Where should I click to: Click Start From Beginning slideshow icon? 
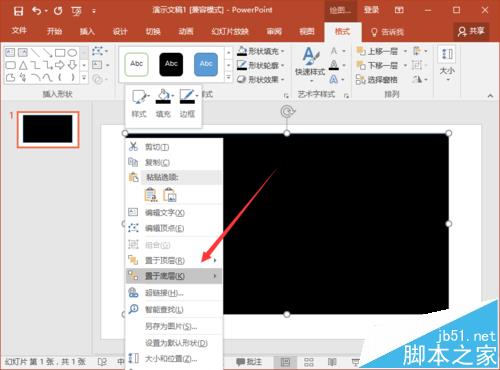point(76,11)
